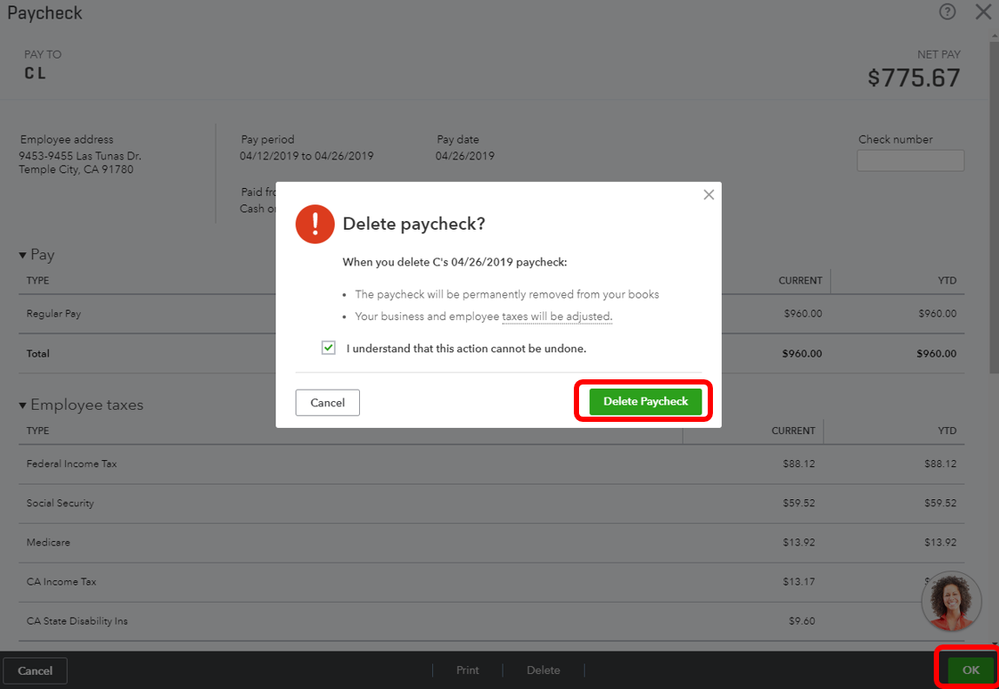This screenshot has width=999, height=689.
Task: Dismiss the Delete paycheck dialog with X
Action: pos(709,195)
